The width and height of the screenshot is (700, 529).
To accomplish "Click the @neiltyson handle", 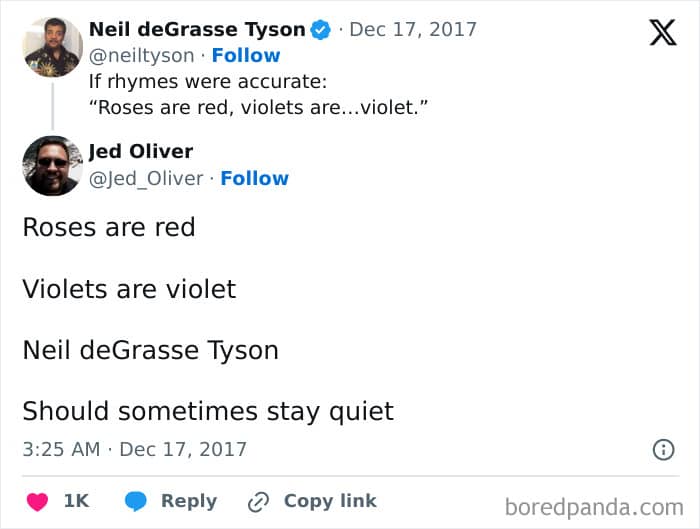I will tap(142, 56).
